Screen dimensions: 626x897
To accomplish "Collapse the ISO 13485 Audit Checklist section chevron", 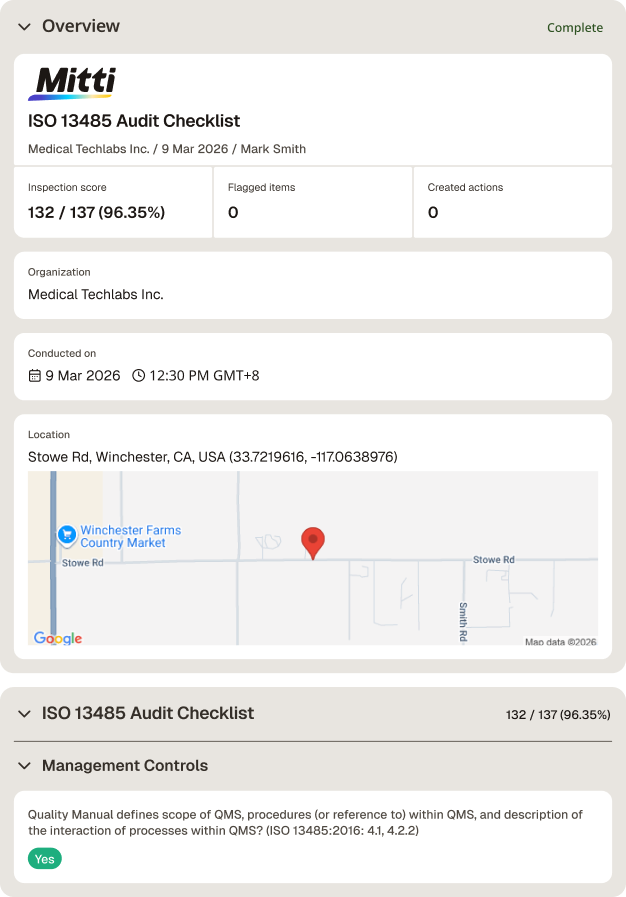I will pyautogui.click(x=24, y=714).
